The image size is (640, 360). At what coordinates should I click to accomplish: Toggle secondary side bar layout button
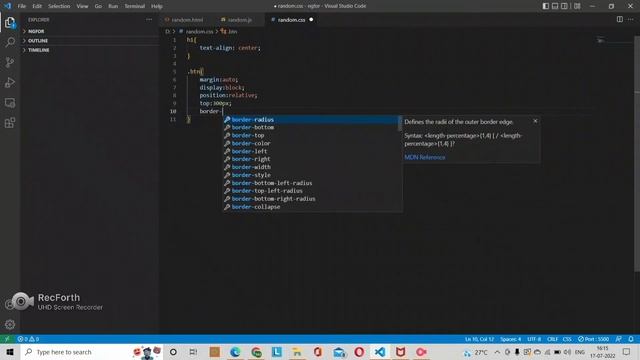pos(564,6)
